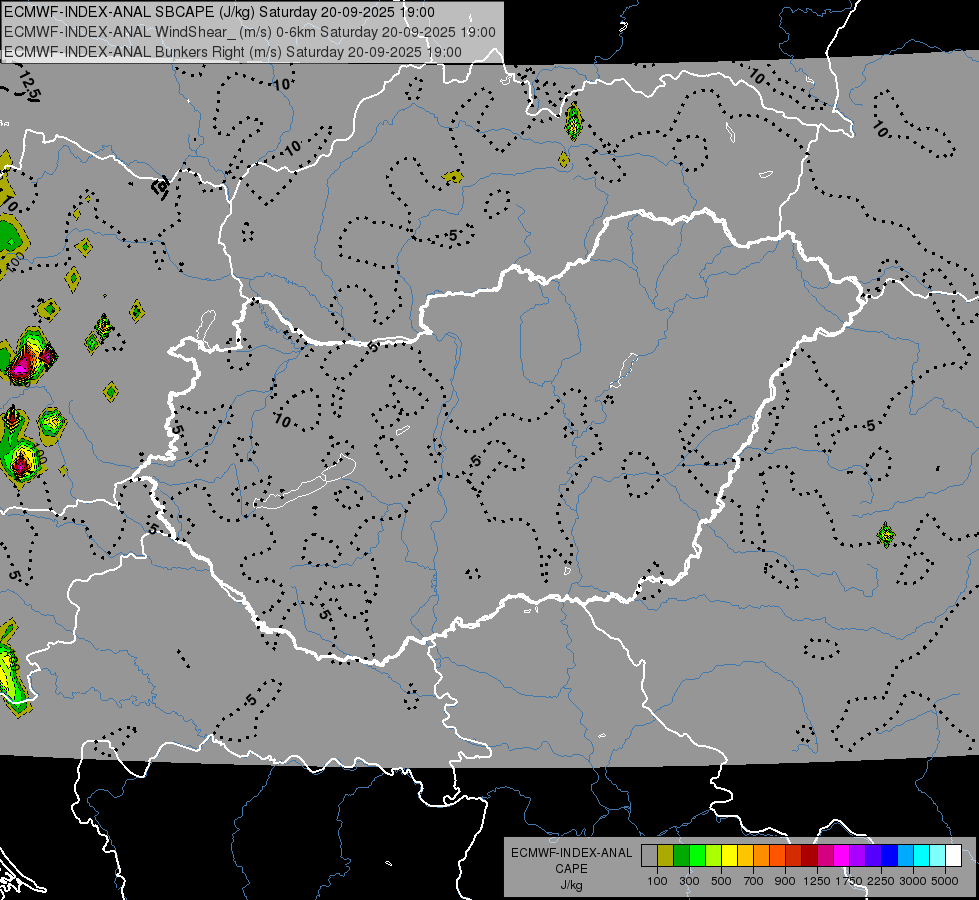Image resolution: width=979 pixels, height=900 pixels.
Task: Select the bright green legend swatch
Action: click(697, 856)
